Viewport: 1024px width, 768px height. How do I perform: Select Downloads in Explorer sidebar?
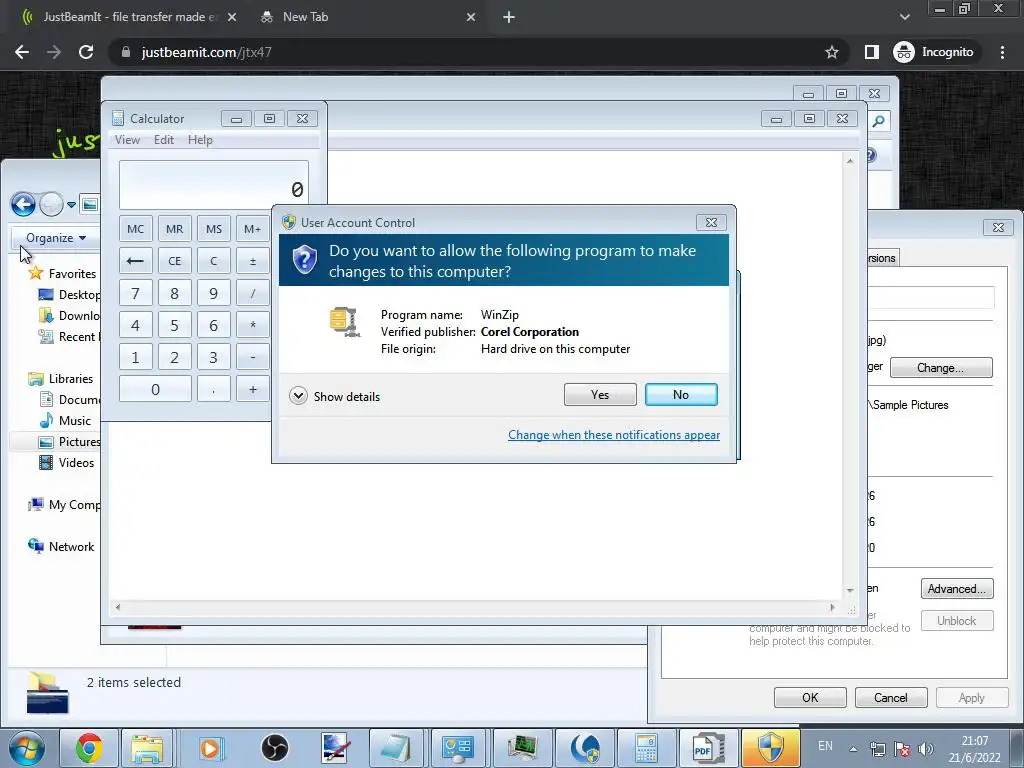pyautogui.click(x=71, y=315)
